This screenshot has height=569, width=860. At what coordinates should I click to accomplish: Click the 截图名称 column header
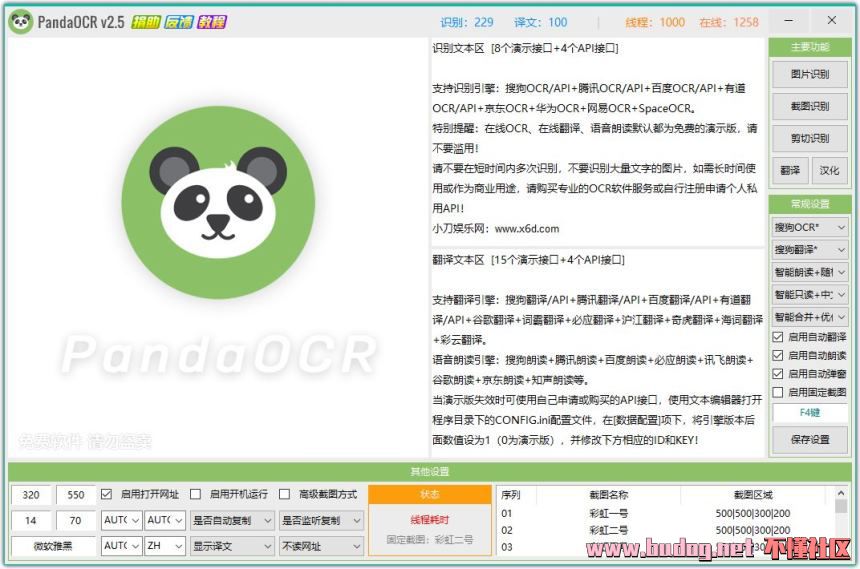click(608, 494)
